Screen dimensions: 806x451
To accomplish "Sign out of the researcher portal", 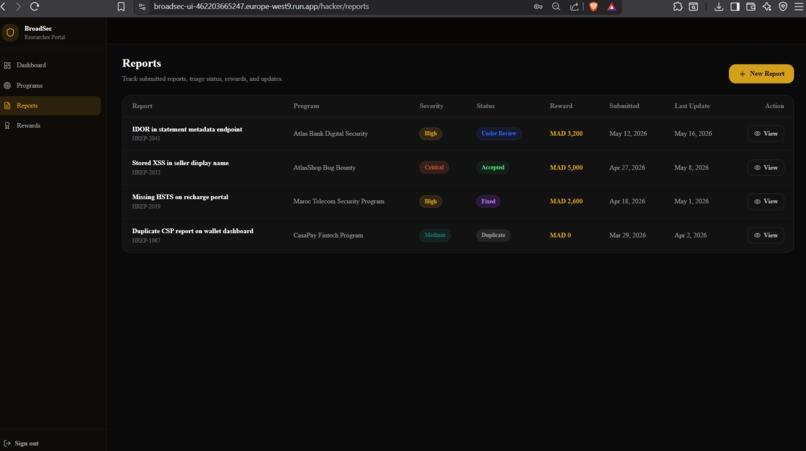I will click(22, 443).
